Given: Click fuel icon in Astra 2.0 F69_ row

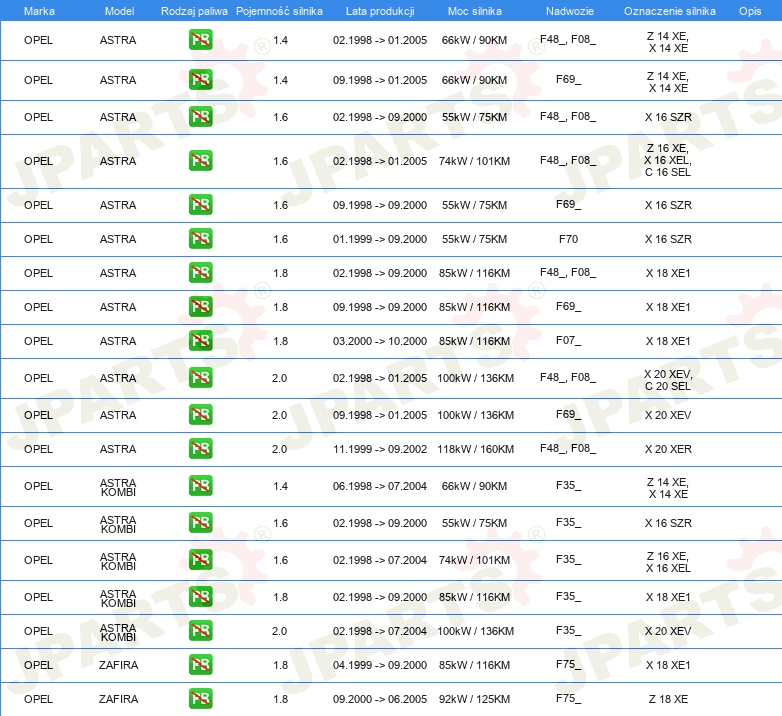Looking at the screenshot, I should [x=200, y=414].
